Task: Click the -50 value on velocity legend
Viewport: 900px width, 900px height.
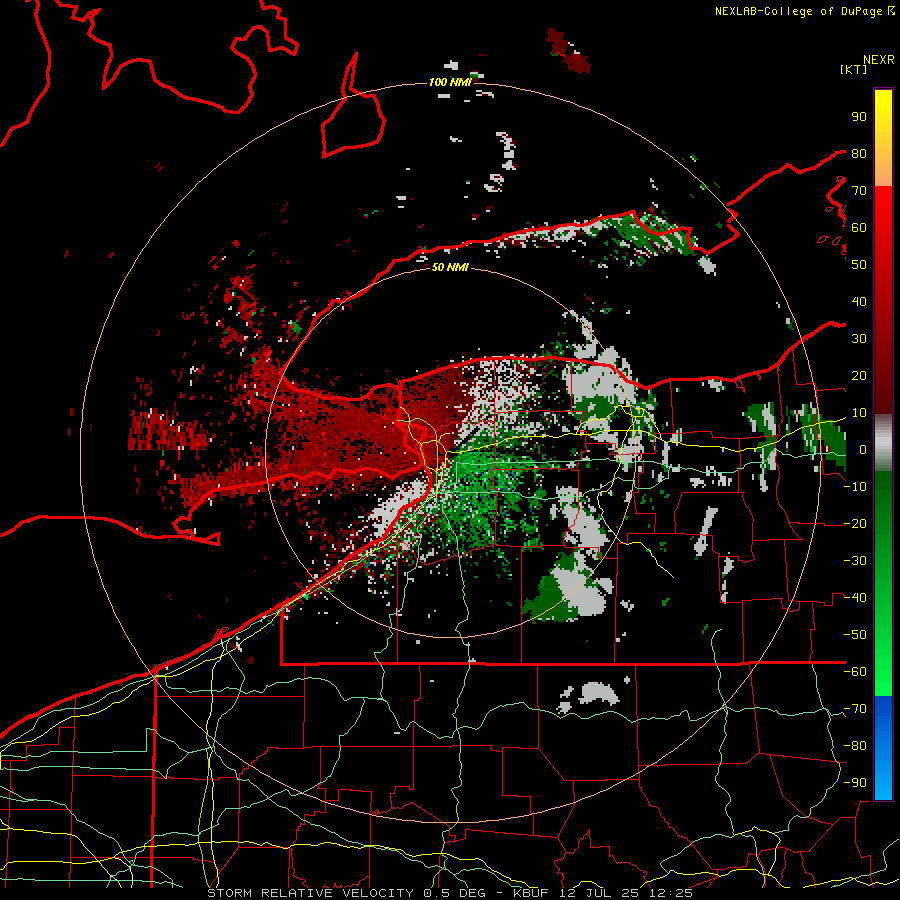Action: coord(855,635)
